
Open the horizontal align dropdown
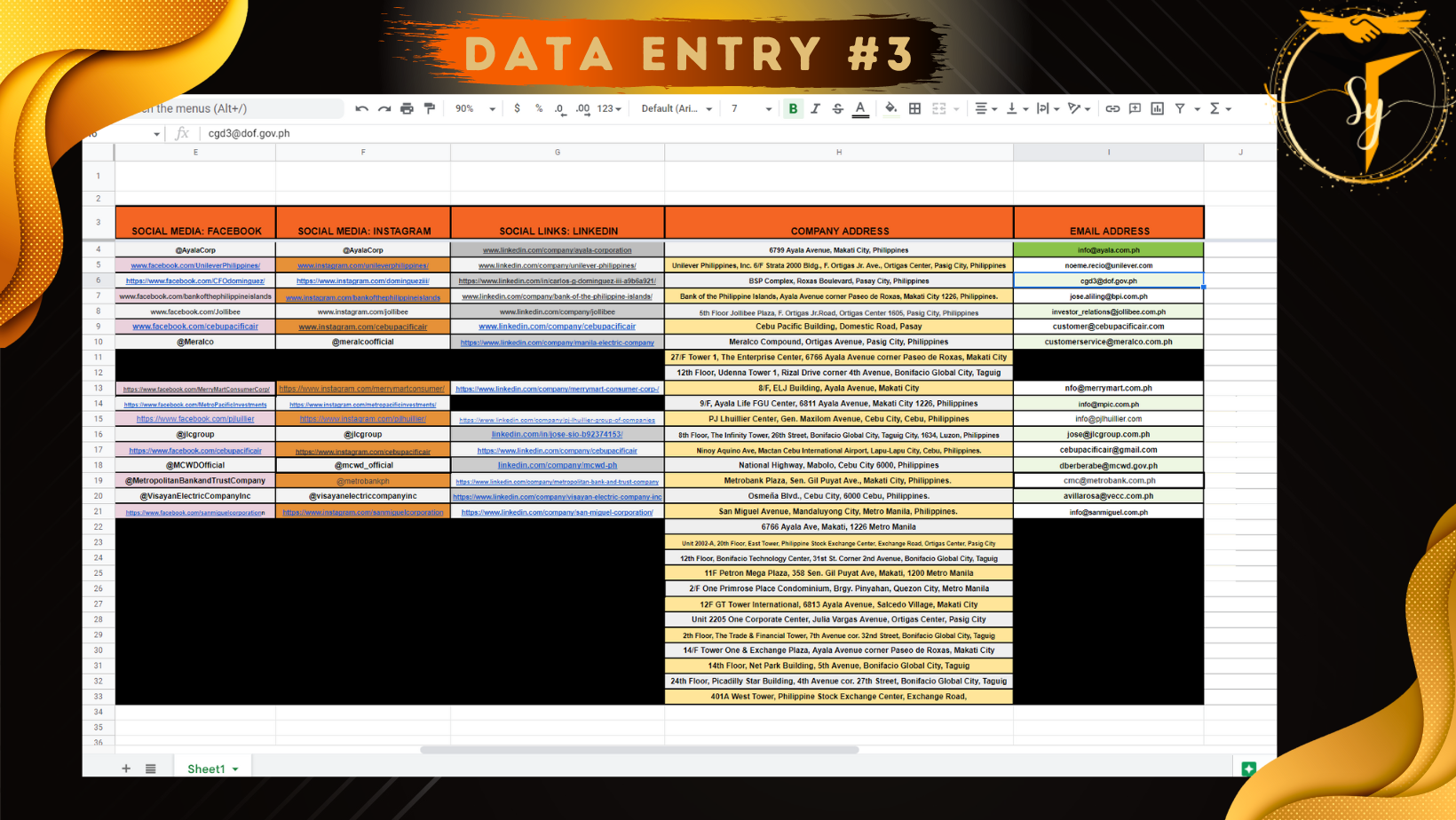(985, 108)
